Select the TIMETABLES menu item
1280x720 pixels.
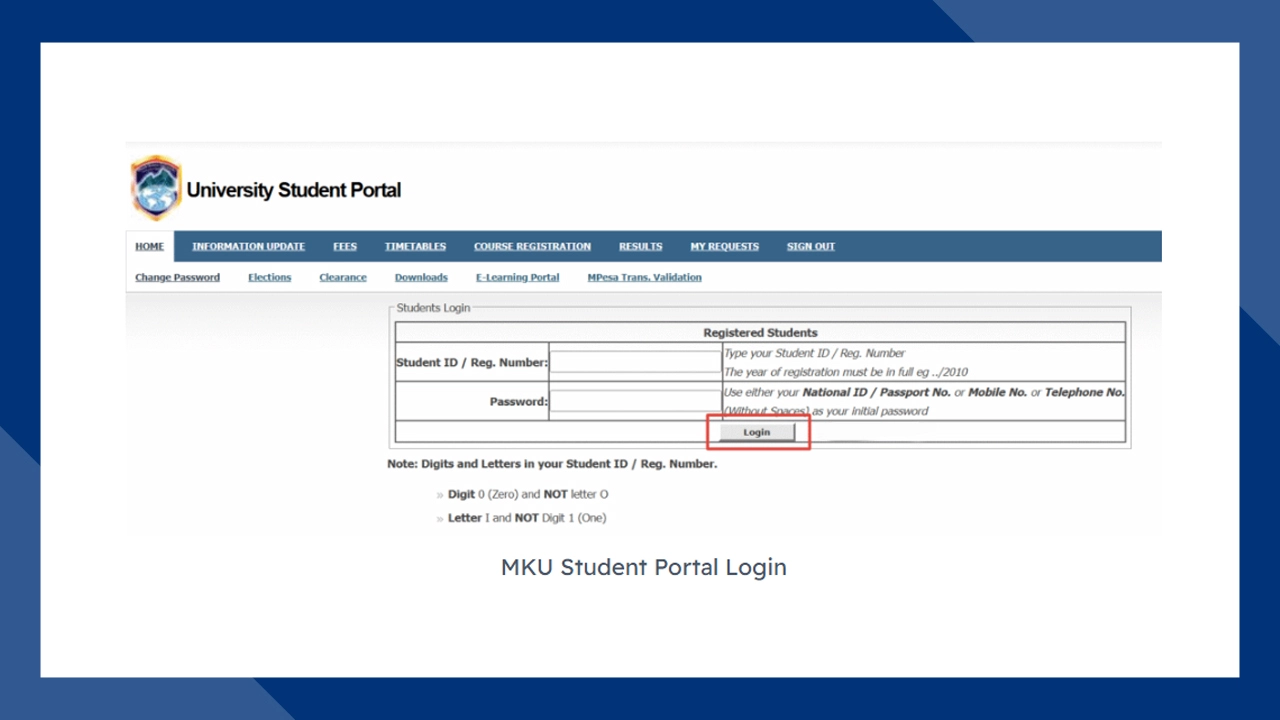[415, 246]
